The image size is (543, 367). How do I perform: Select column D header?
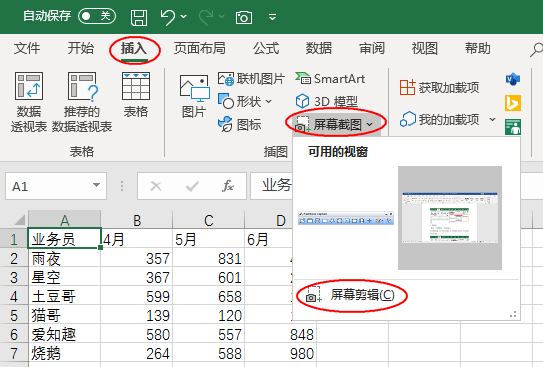(x=269, y=220)
